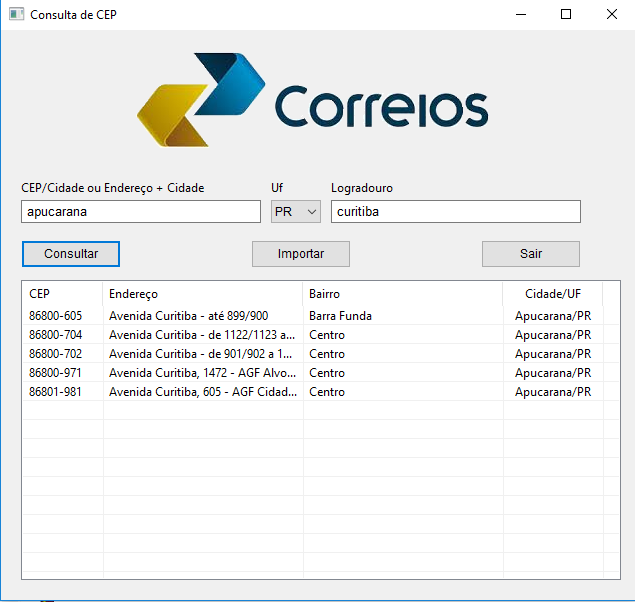Image resolution: width=635 pixels, height=602 pixels.
Task: Open the Uf state dropdown
Action: [x=296, y=212]
